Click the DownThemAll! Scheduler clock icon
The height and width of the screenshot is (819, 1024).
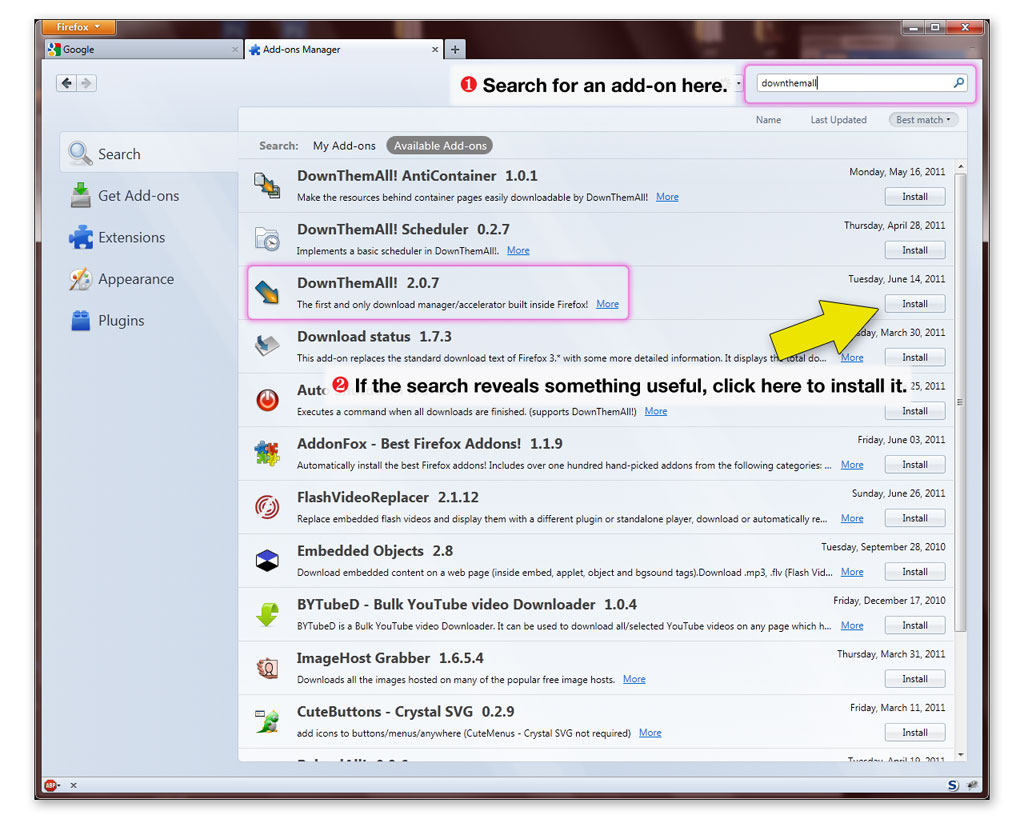coord(267,239)
